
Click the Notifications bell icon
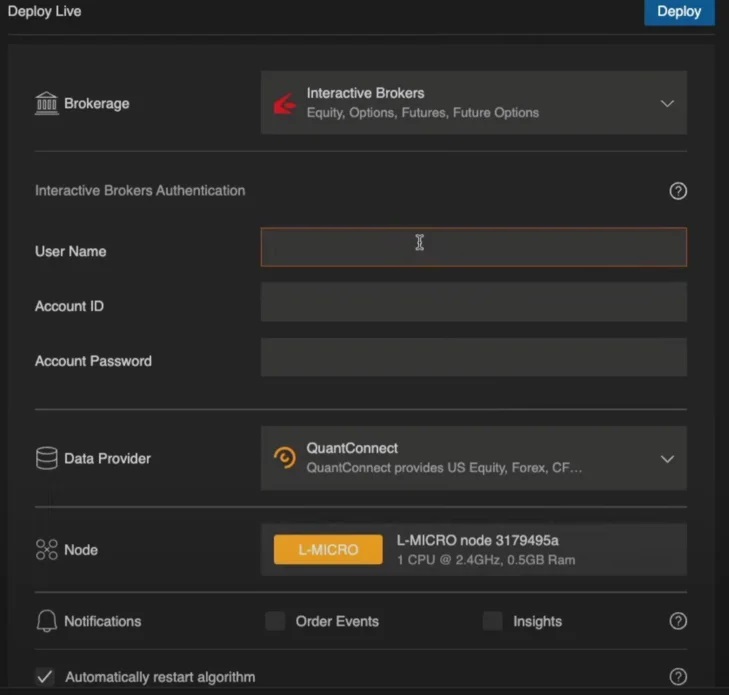(46, 621)
